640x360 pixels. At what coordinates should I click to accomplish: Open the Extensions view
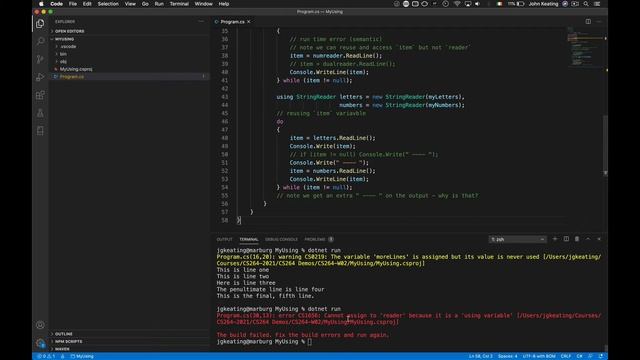40,95
